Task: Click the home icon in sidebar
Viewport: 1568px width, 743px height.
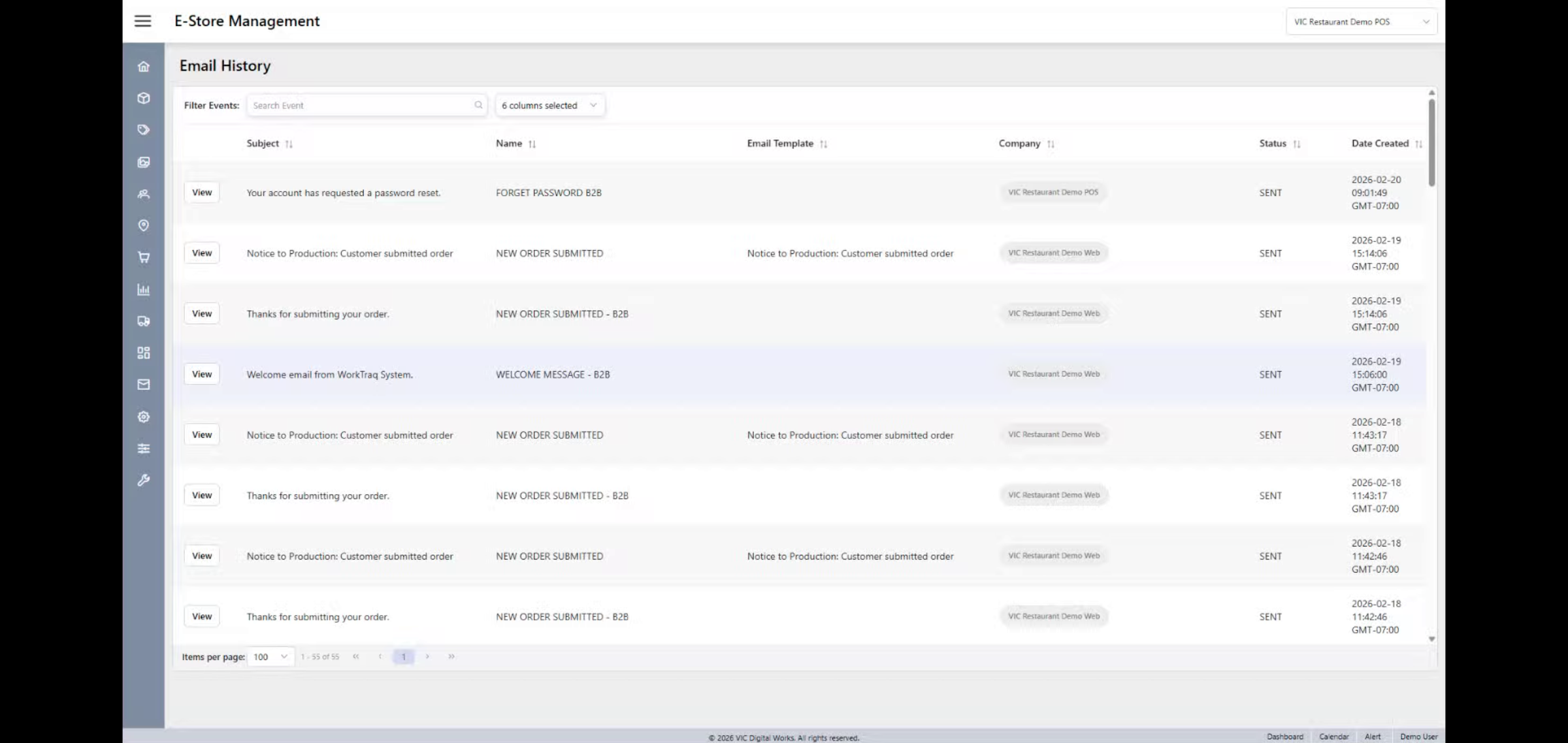Action: click(144, 67)
